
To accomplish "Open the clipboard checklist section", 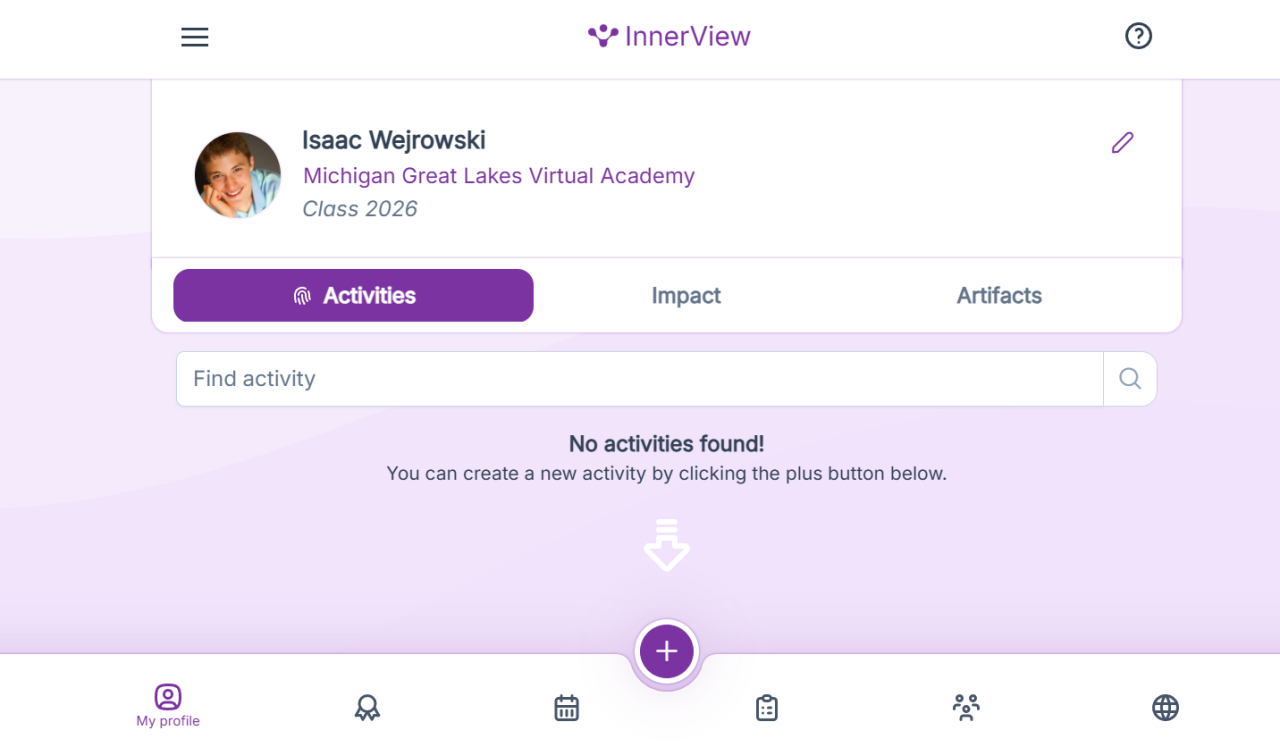I will point(766,708).
